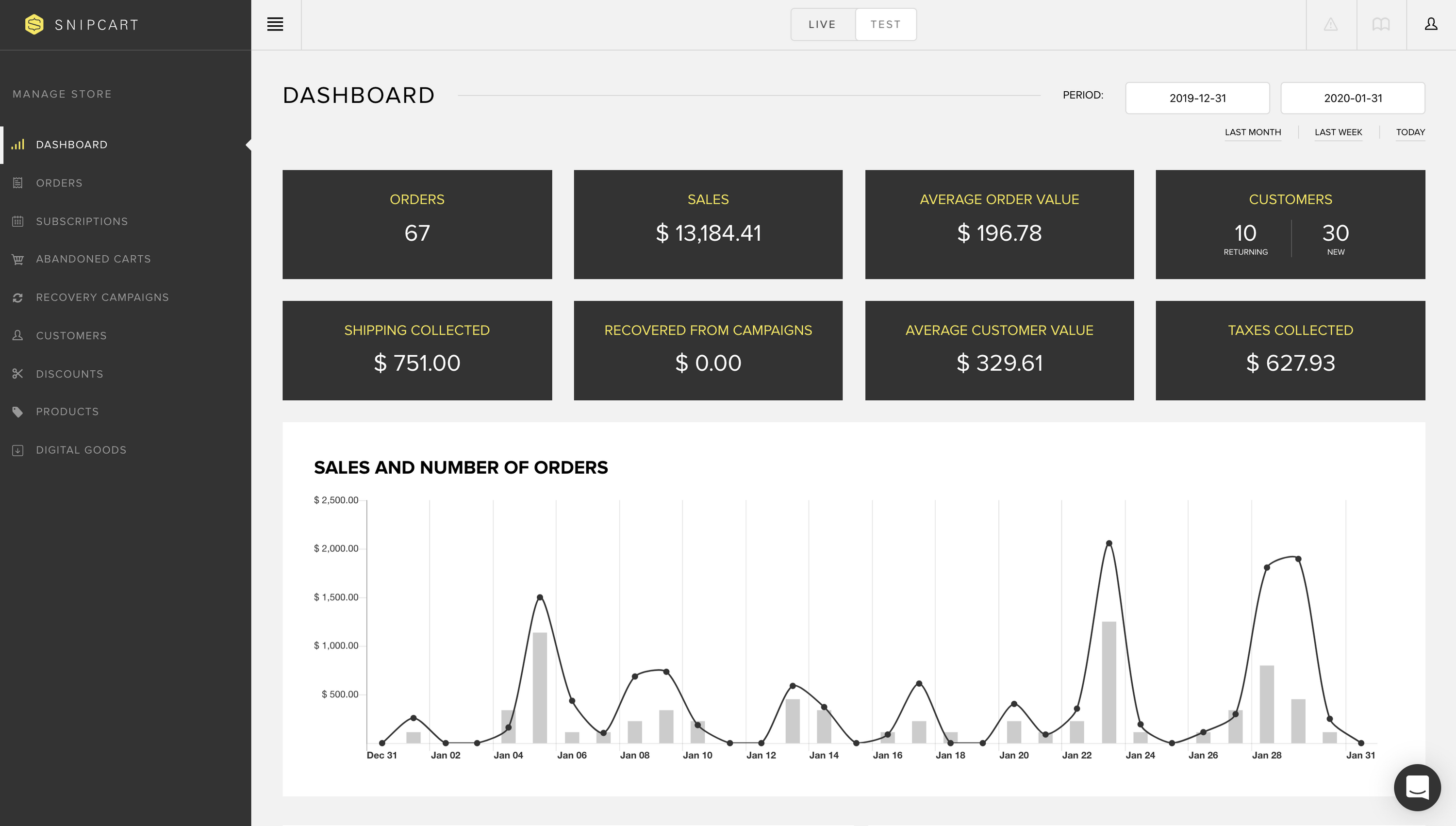Switch environment to TEST mode

(x=885, y=24)
